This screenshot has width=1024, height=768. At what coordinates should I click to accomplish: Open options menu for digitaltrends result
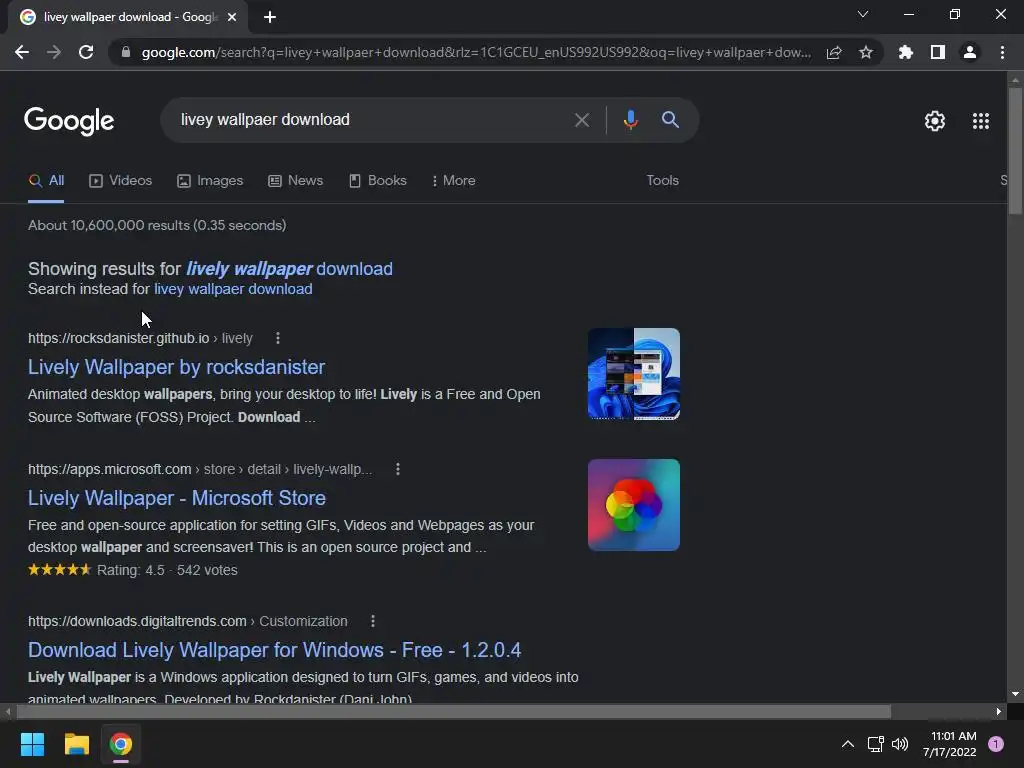(373, 622)
